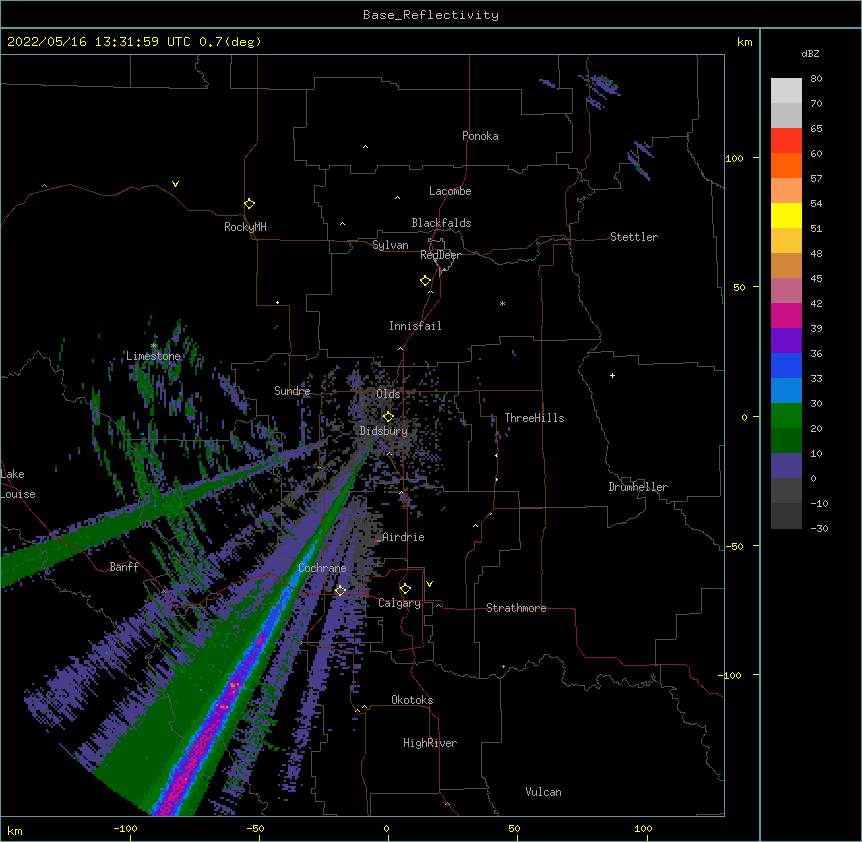Click the Lacombe town label
This screenshot has height=842, width=862.
point(450,191)
